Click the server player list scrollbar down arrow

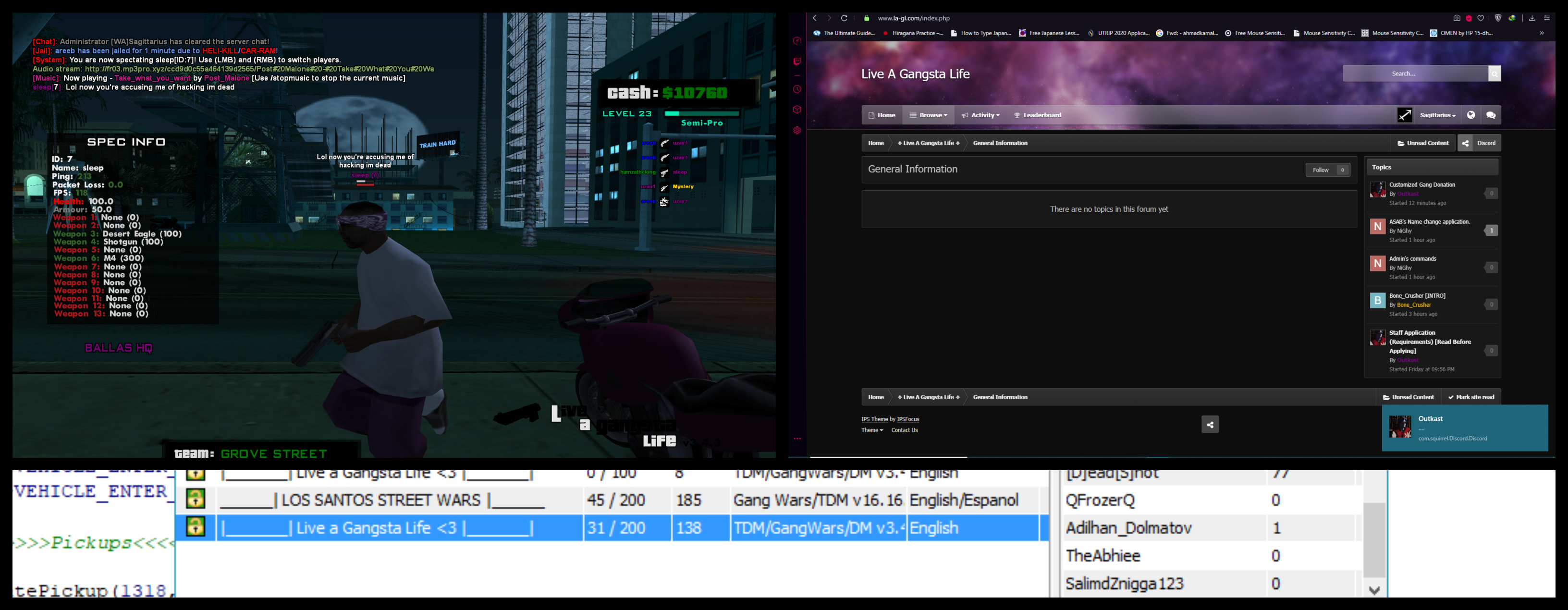coord(1374,590)
